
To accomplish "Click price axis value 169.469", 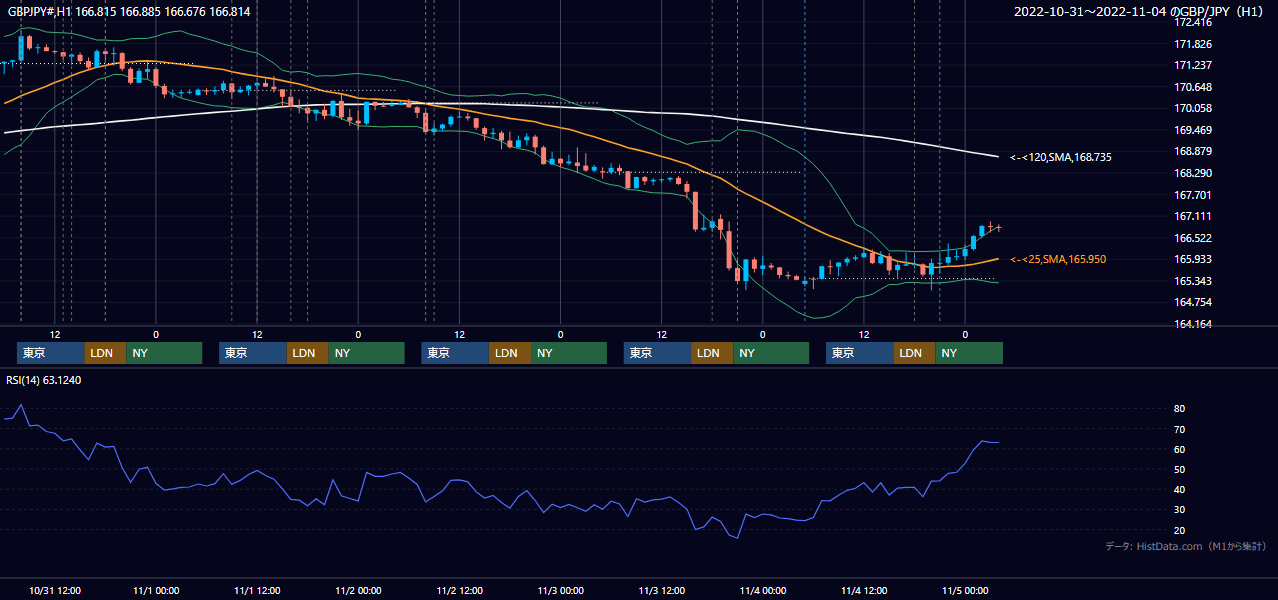I will pos(1193,130).
